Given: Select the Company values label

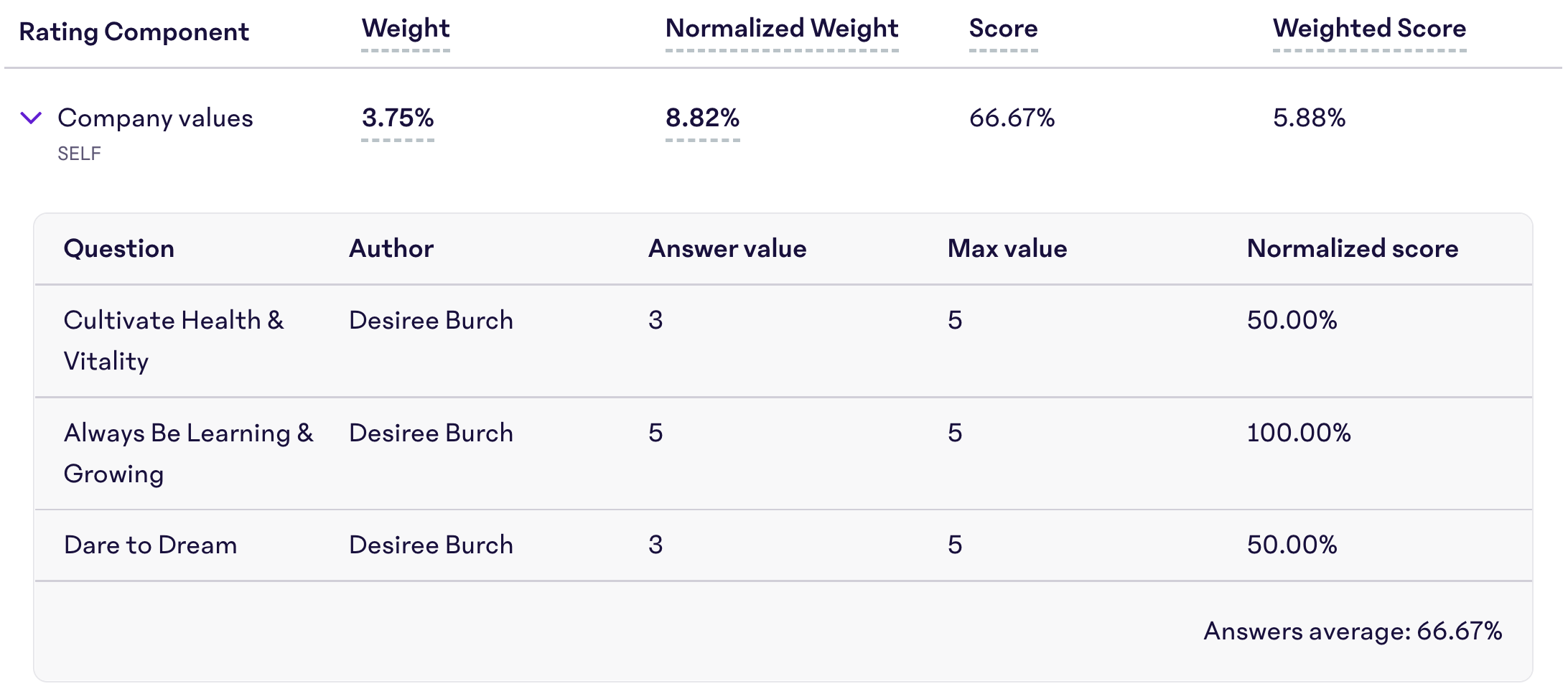Looking at the screenshot, I should pyautogui.click(x=155, y=118).
